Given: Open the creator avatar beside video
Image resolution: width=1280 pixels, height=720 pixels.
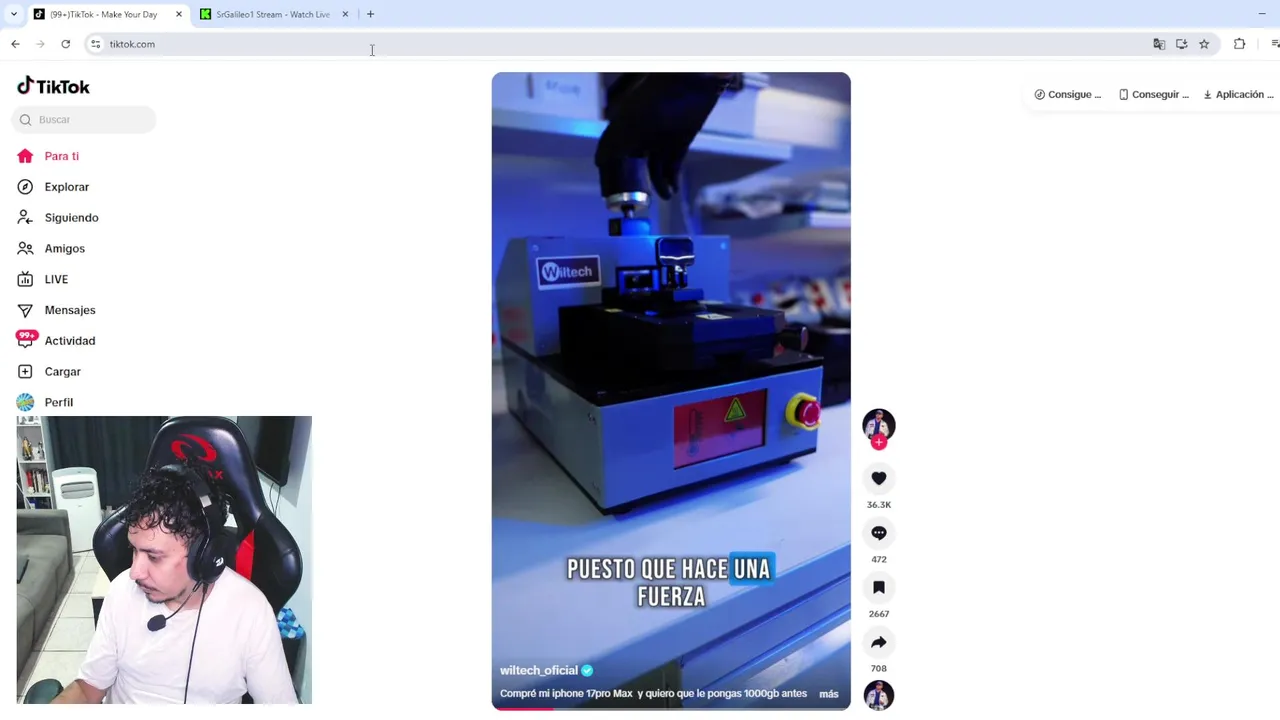Looking at the screenshot, I should pyautogui.click(x=879, y=424).
